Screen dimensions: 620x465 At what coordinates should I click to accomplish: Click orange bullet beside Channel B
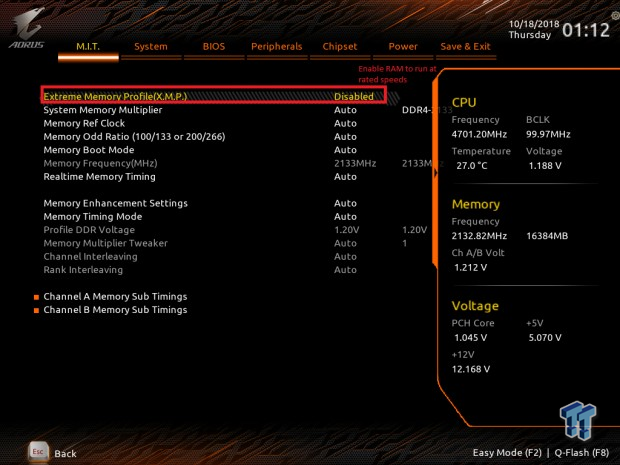point(36,311)
